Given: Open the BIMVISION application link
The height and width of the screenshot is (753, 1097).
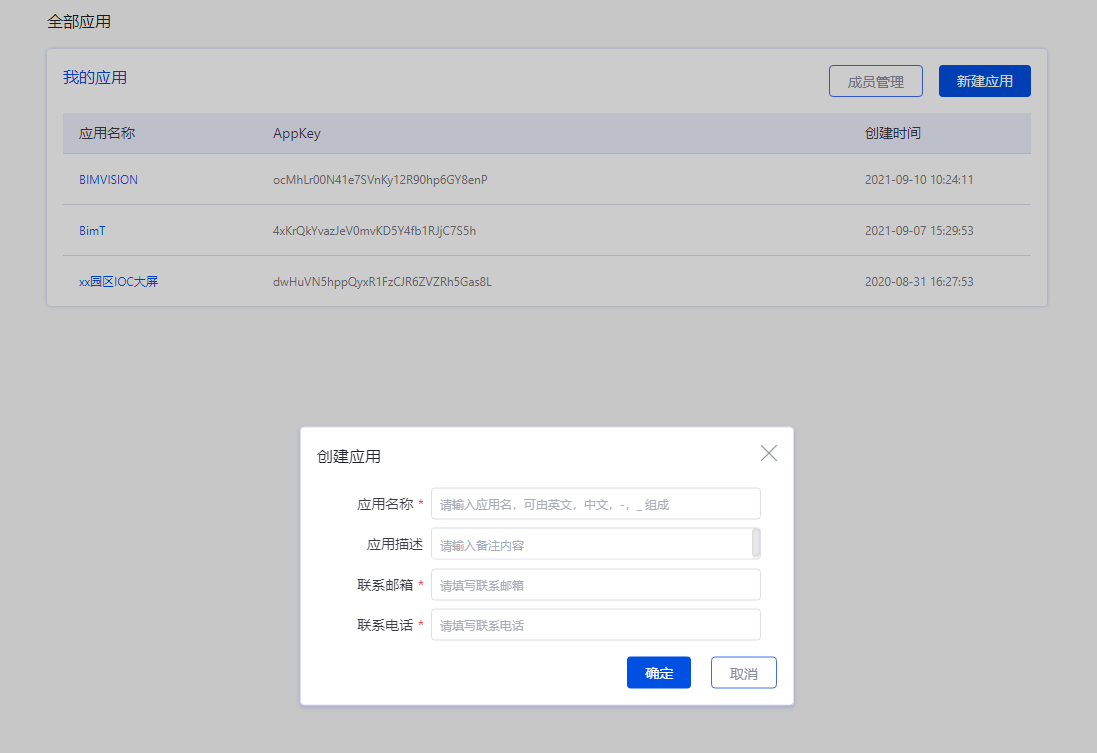Looking at the screenshot, I should tap(108, 180).
